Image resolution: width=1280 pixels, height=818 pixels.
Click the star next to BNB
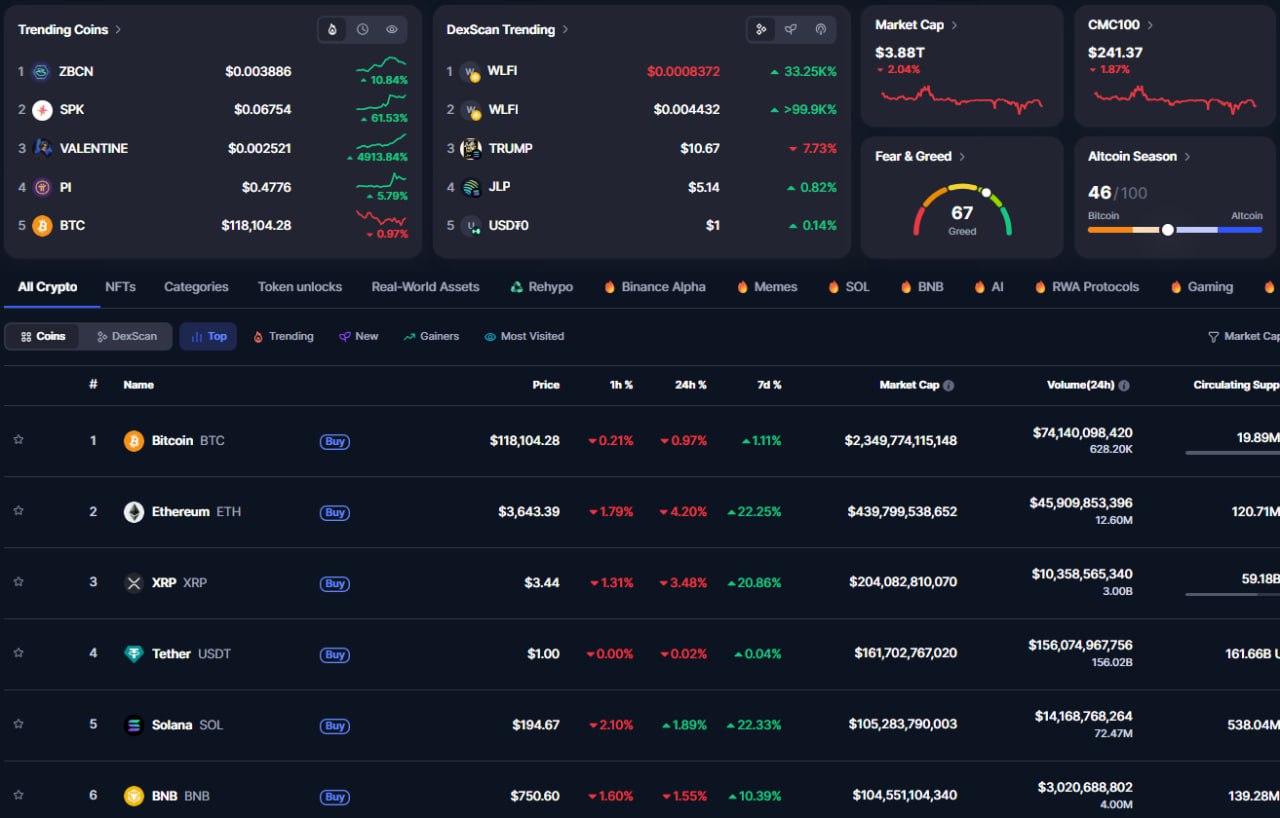[18, 795]
